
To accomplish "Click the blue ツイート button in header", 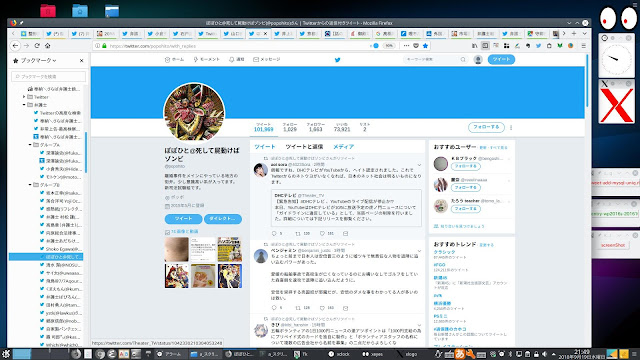I will tap(501, 60).
